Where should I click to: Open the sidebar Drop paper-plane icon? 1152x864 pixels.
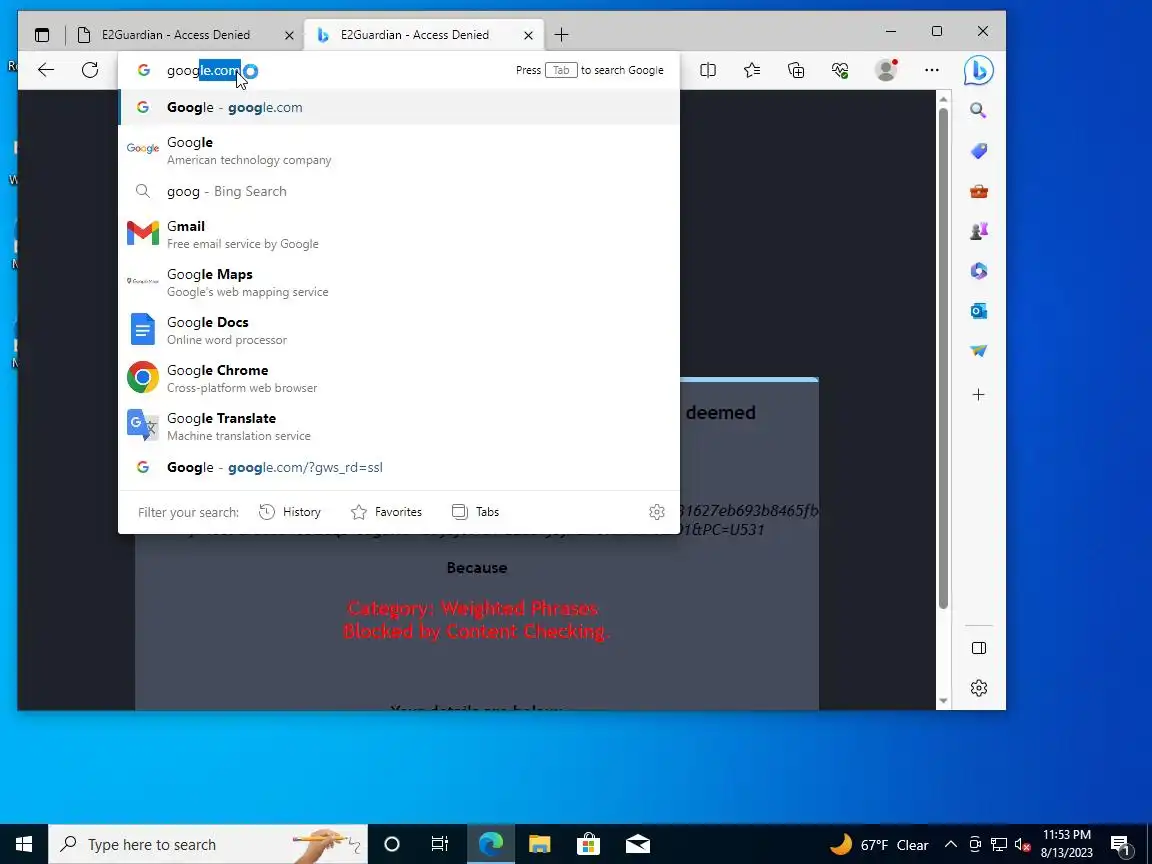(x=978, y=351)
